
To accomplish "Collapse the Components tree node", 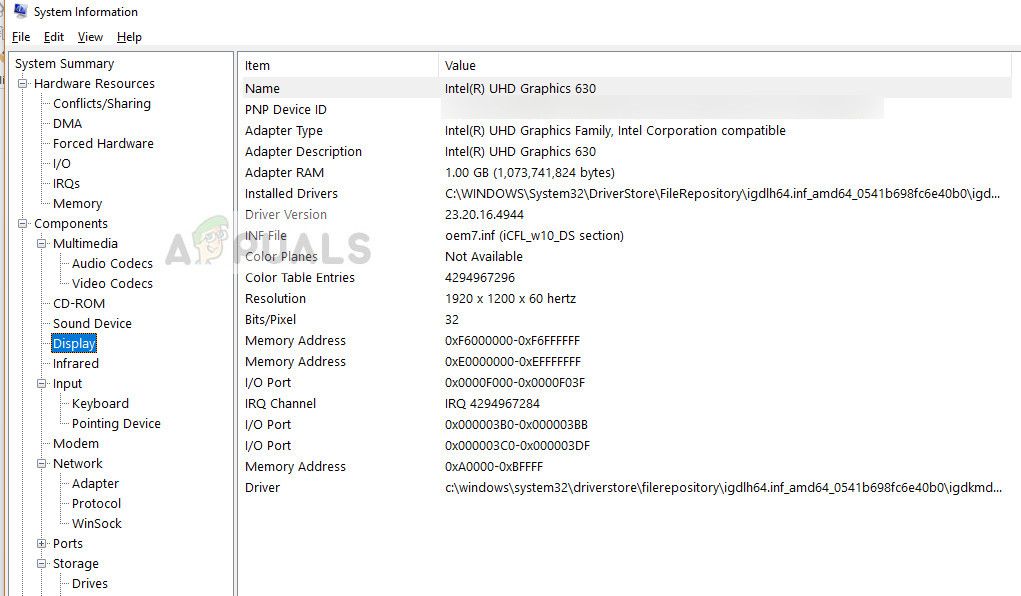I will pyautogui.click(x=23, y=224).
